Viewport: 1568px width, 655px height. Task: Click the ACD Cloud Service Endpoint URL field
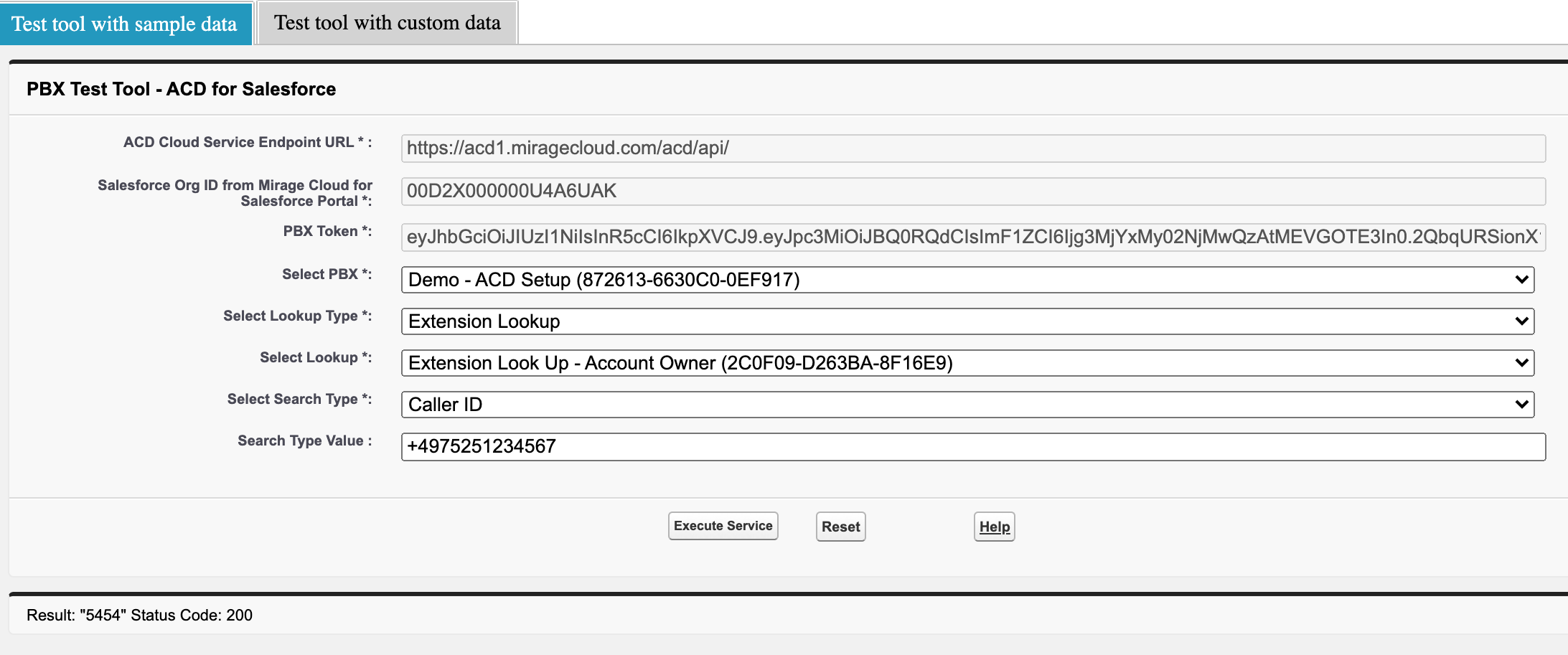[973, 149]
